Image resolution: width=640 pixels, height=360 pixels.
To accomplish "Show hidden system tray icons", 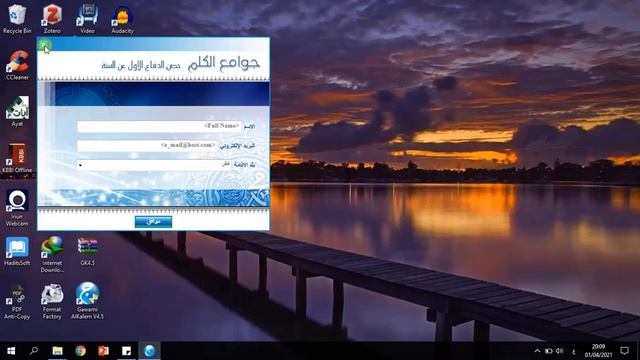I will (537, 351).
